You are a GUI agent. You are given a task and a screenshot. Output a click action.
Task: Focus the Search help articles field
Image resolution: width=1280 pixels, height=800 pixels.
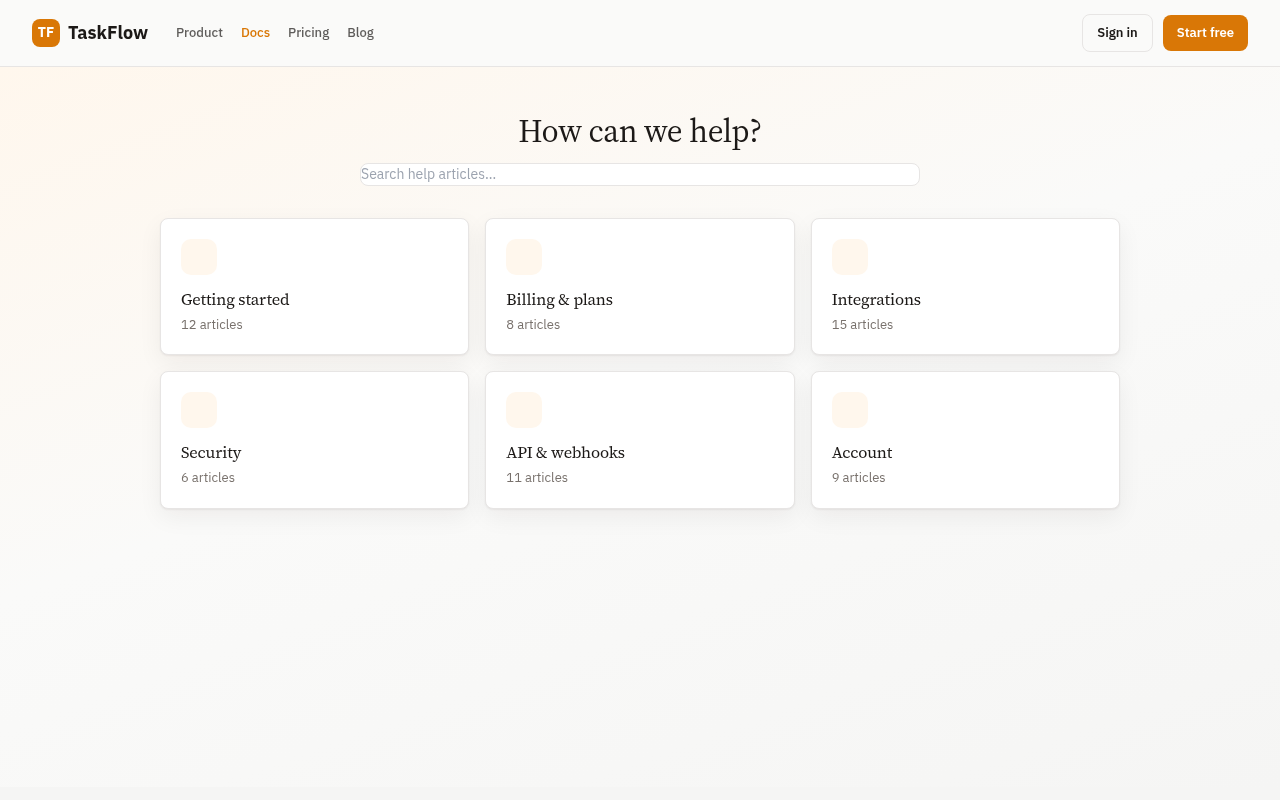click(640, 174)
